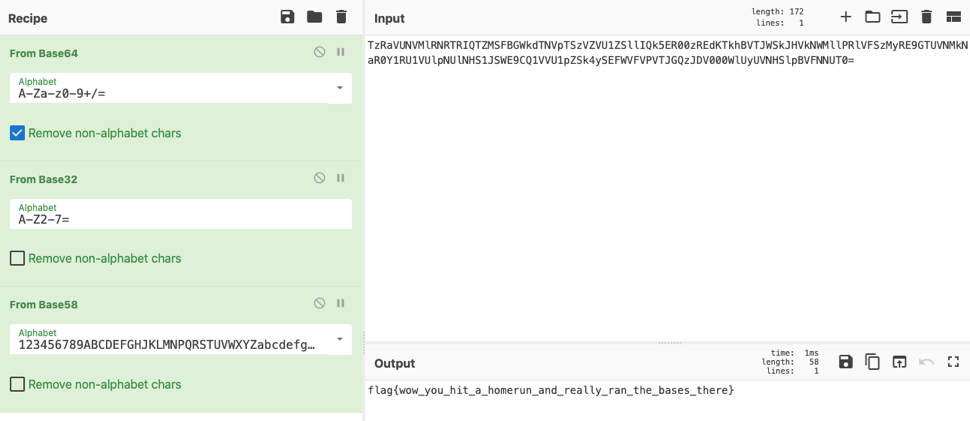The height and width of the screenshot is (421, 970).
Task: Set breakpoint on From Base32
Action: pyautogui.click(x=340, y=178)
